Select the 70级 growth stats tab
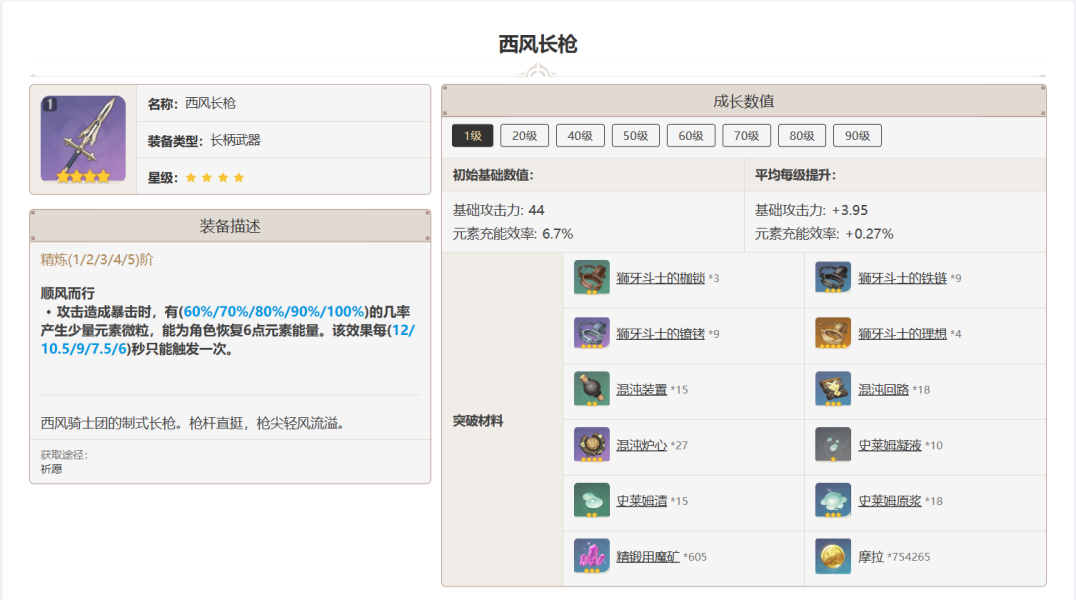Image resolution: width=1076 pixels, height=600 pixels. click(x=747, y=136)
